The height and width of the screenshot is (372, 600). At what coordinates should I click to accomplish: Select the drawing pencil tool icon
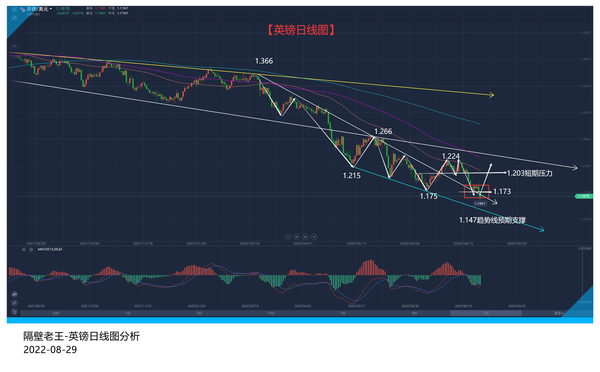click(x=15, y=303)
